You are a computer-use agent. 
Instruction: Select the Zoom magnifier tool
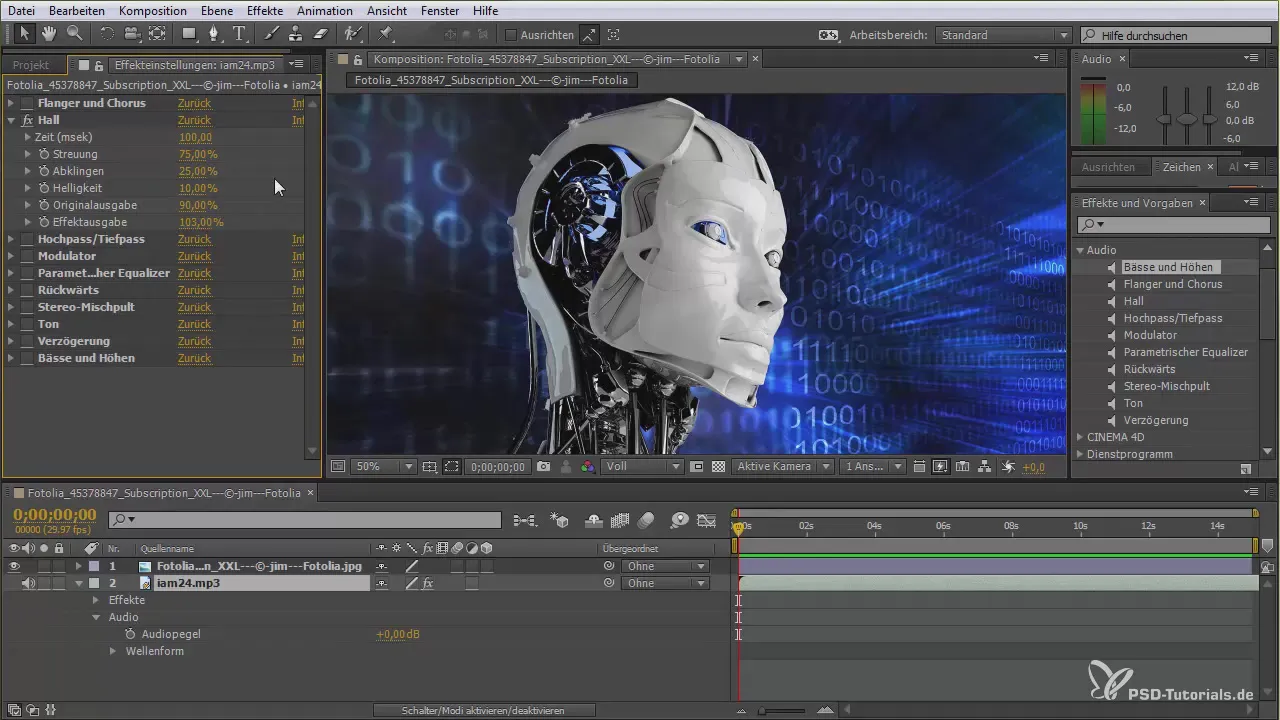[x=74, y=34]
